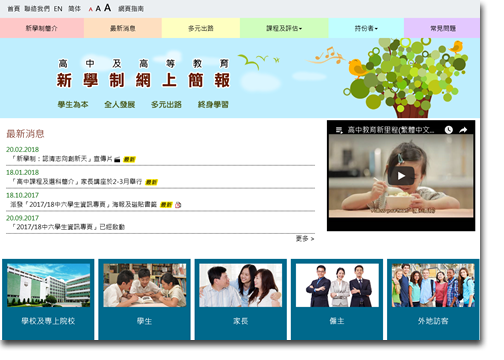Go to 首頁 home link
Image resolution: width=504 pixels, height=360 pixels.
[x=14, y=9]
